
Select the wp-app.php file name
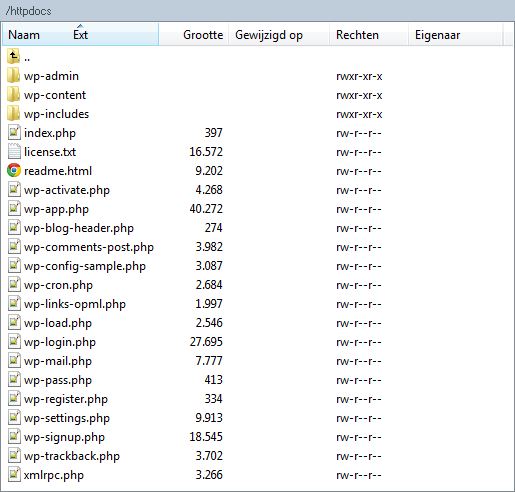[x=56, y=209]
